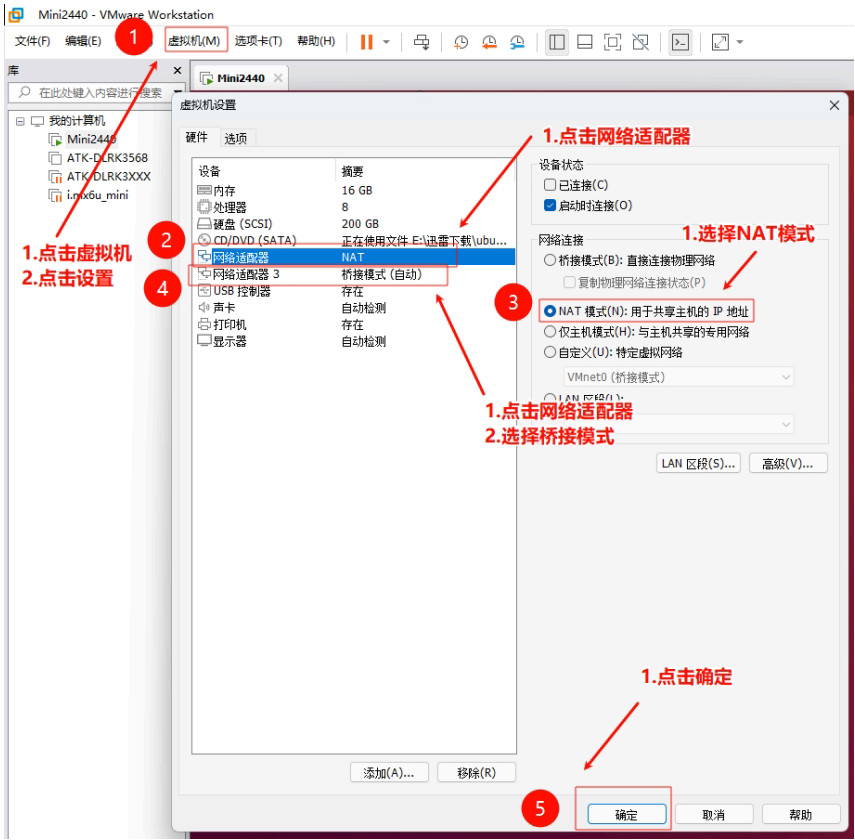Select the 自定义(U) radio button
The width and height of the screenshot is (855, 840).
(550, 353)
